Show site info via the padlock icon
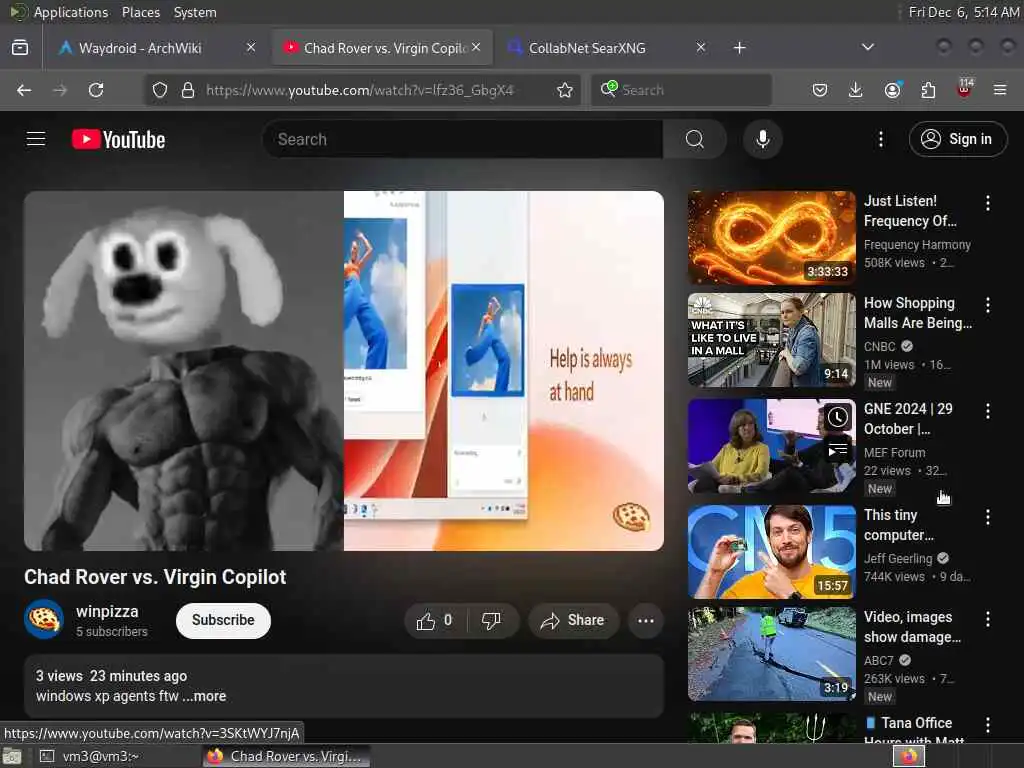Image resolution: width=1024 pixels, height=768 pixels. point(187,90)
